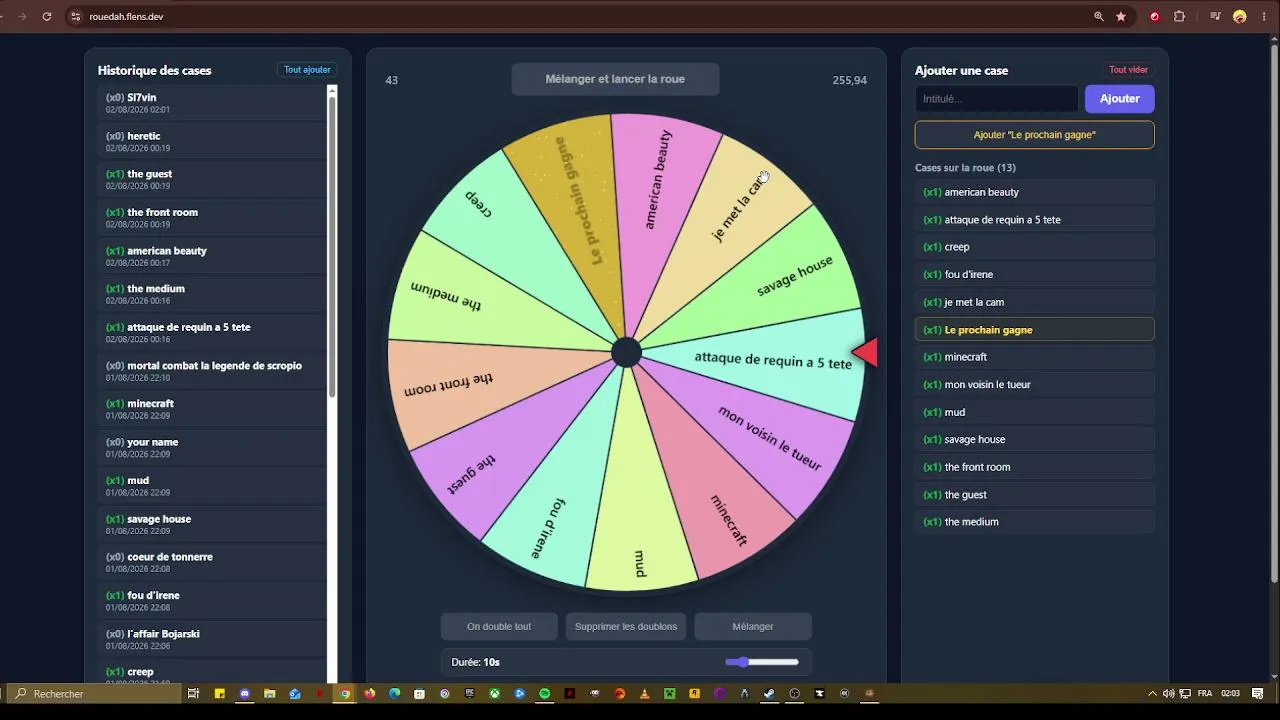Viewport: 1280px width, 720px height.
Task: Open VLC media player from the taskbar
Action: 645,693
